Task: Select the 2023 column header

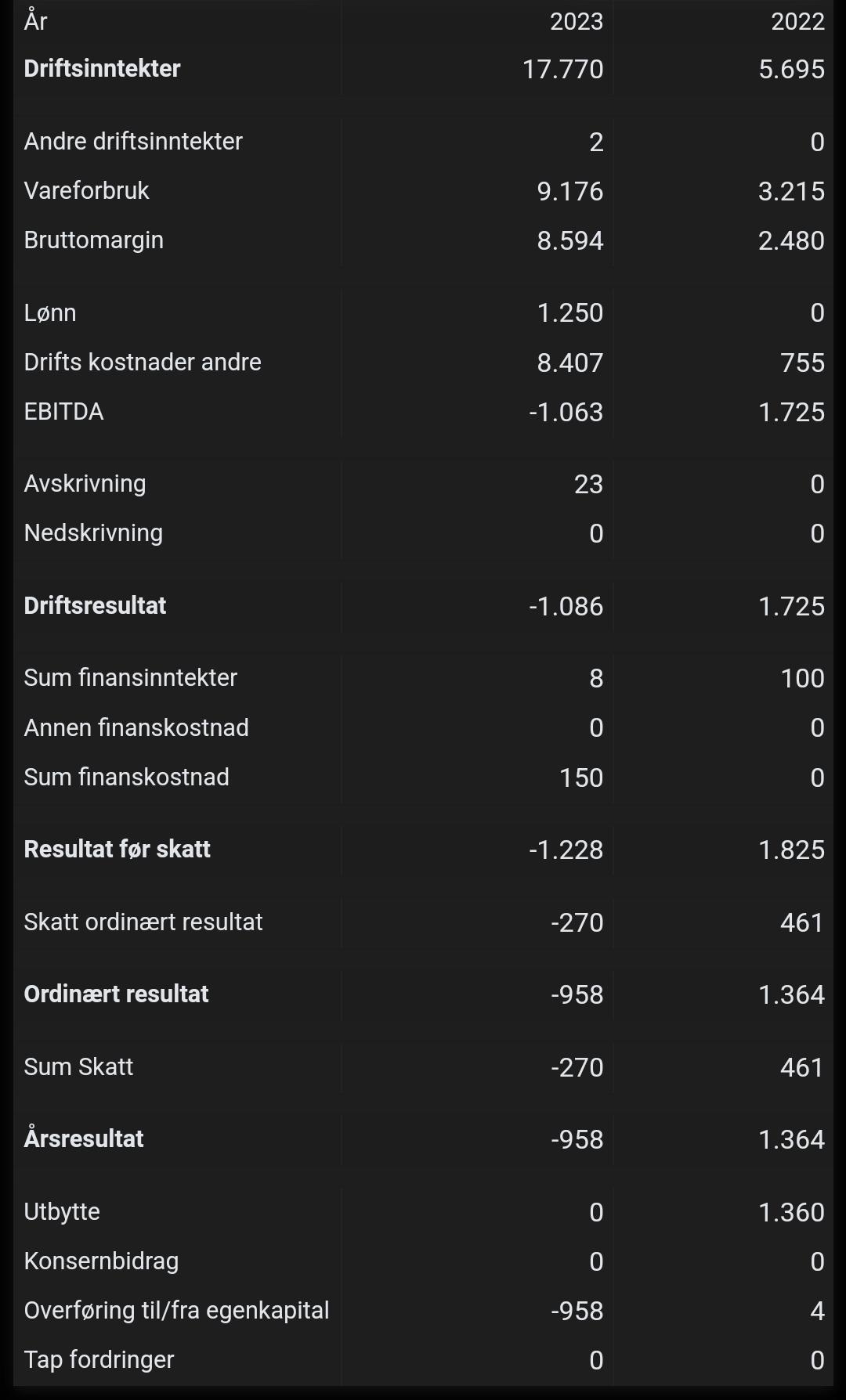Action: 576,21
